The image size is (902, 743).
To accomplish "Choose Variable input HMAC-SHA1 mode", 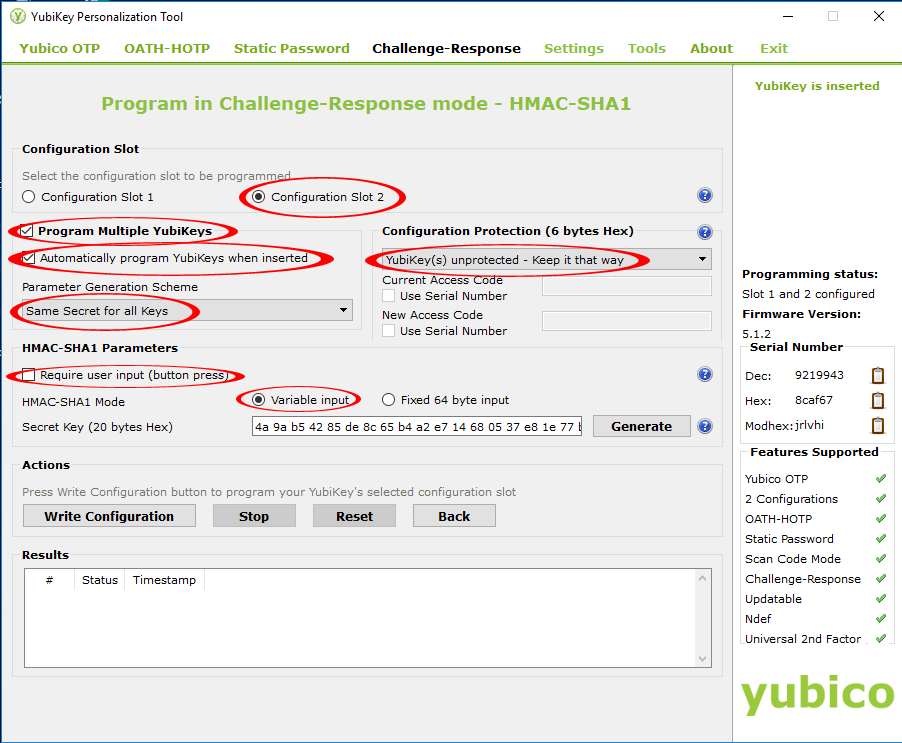I will pyautogui.click(x=259, y=400).
